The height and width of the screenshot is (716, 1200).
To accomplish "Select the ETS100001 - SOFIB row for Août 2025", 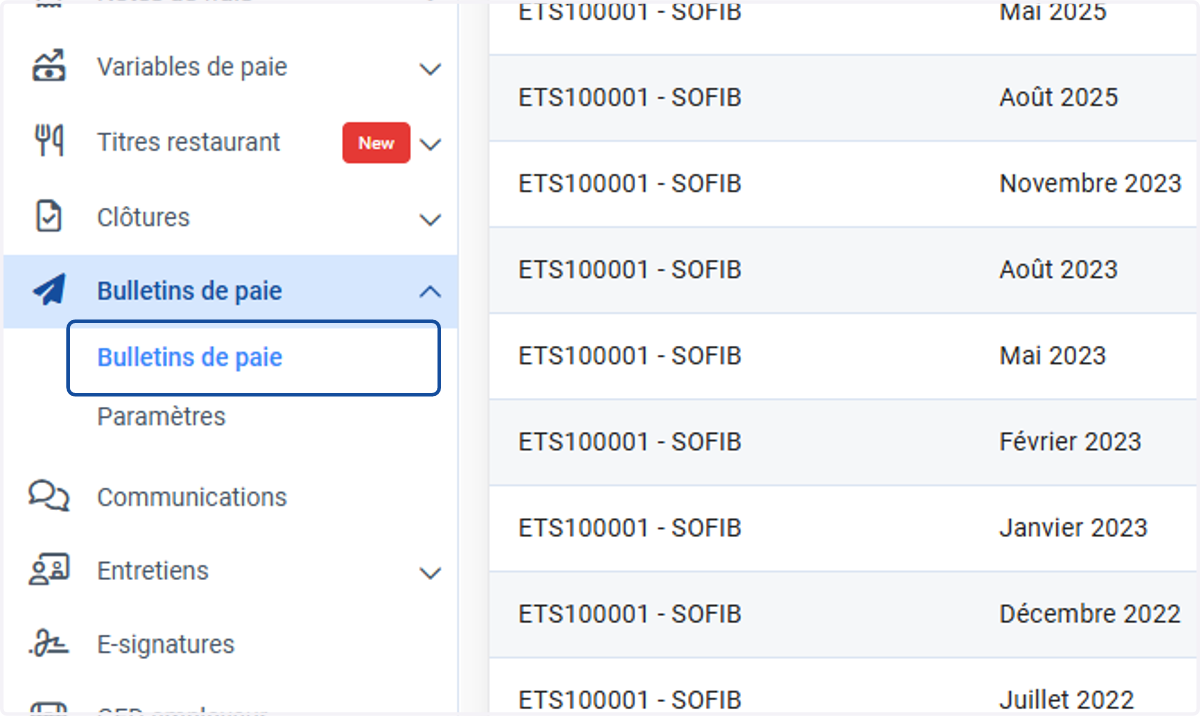I will (844, 98).
